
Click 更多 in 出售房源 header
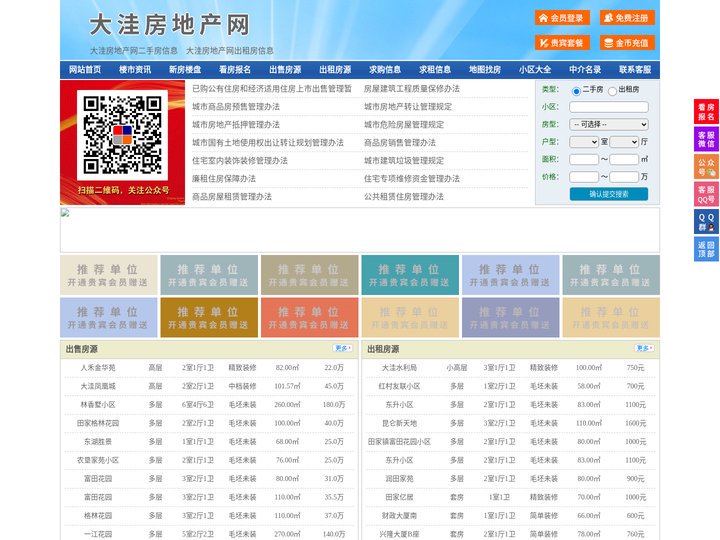[343, 349]
